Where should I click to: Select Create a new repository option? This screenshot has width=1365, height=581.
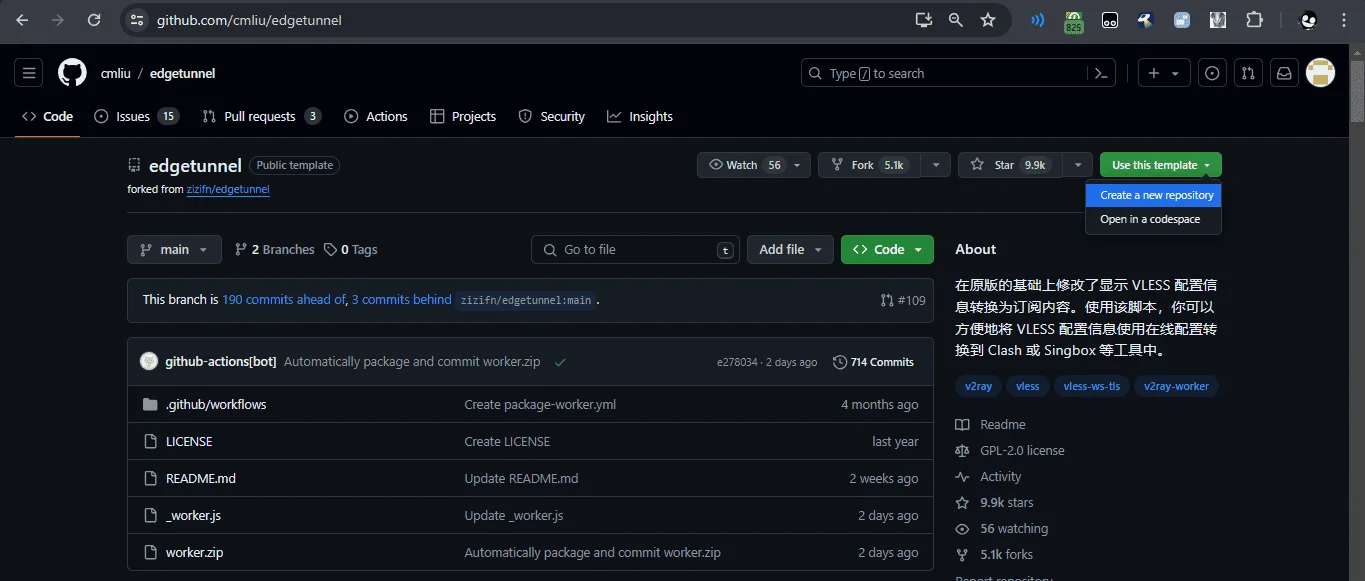coord(1154,195)
